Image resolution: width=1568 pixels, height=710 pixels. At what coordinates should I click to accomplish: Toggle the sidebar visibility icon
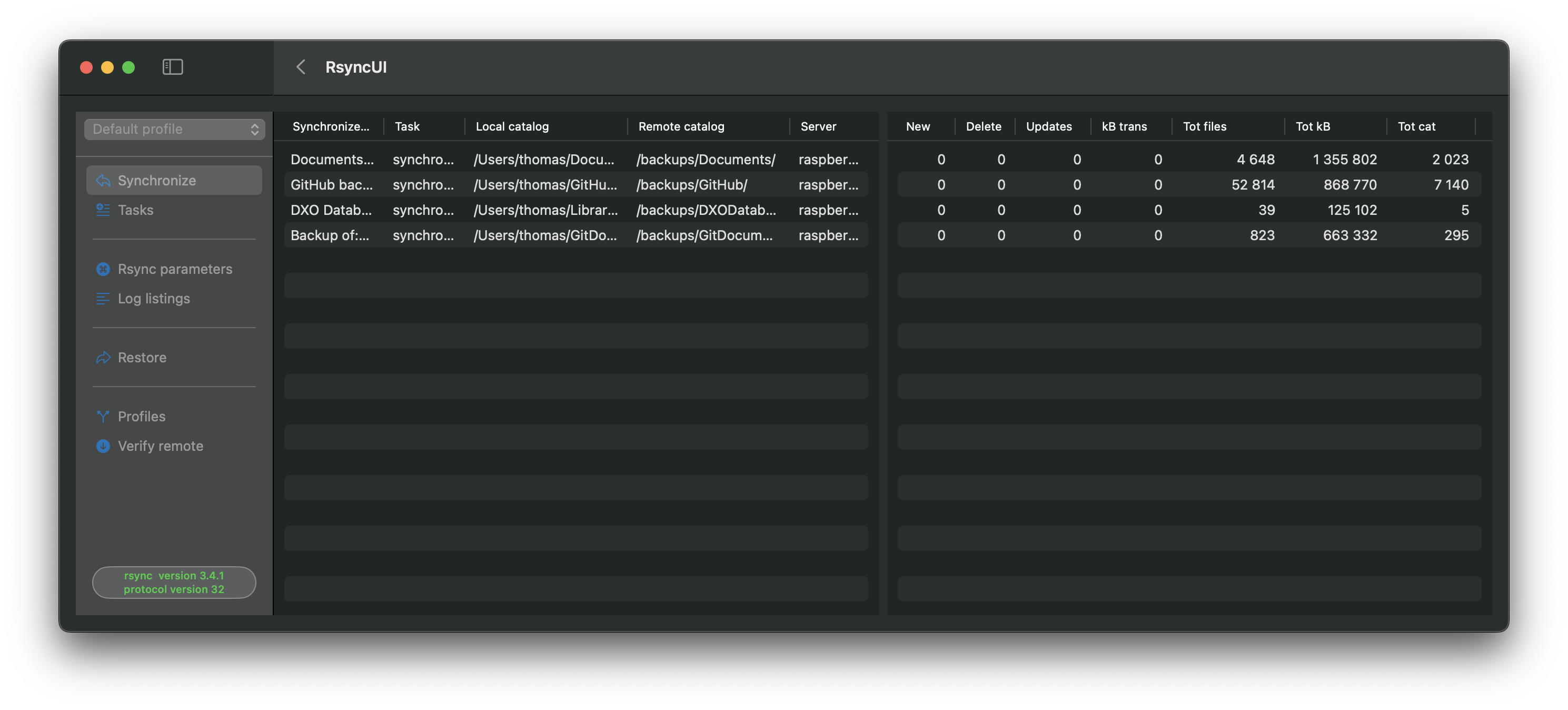coord(173,67)
